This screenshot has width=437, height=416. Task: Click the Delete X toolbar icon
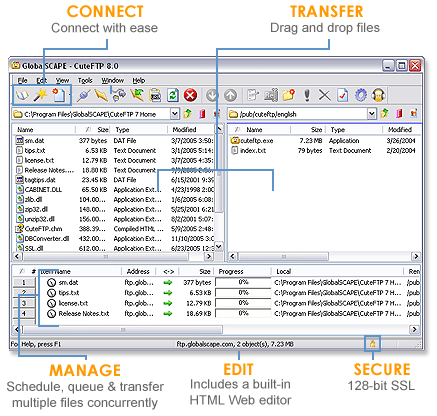[x=324, y=95]
